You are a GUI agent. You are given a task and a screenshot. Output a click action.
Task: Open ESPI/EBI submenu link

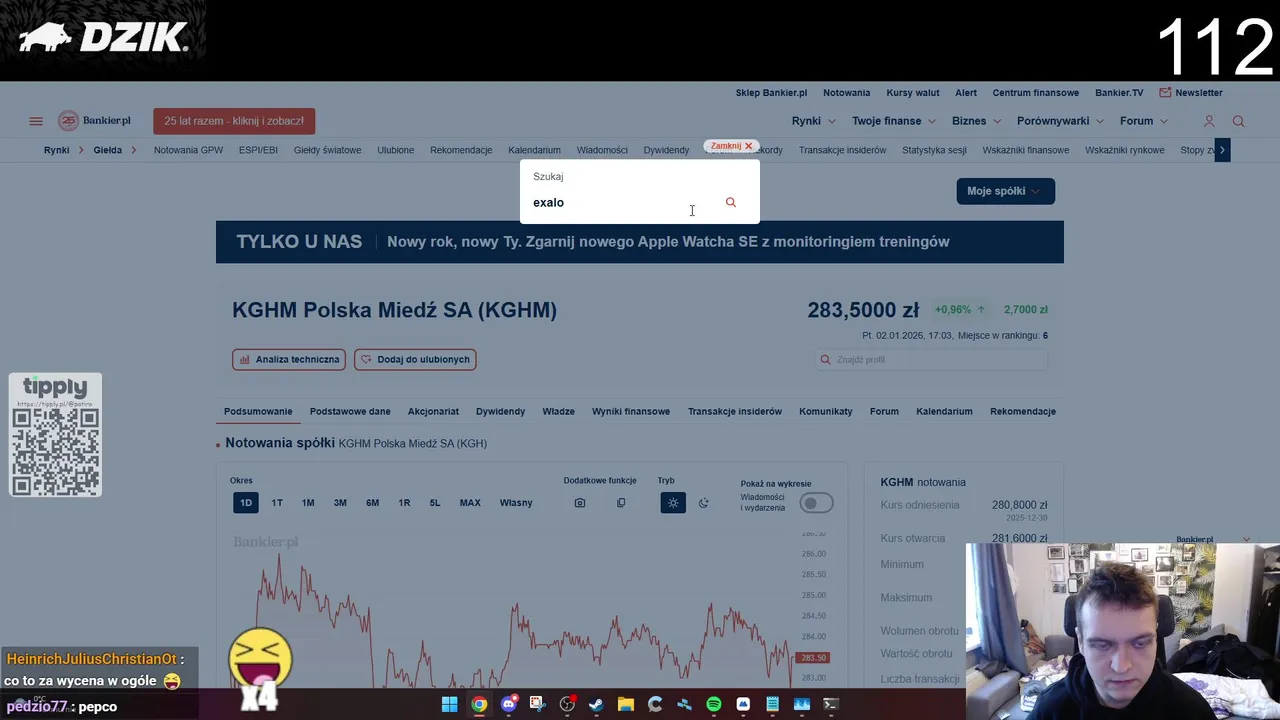click(258, 150)
